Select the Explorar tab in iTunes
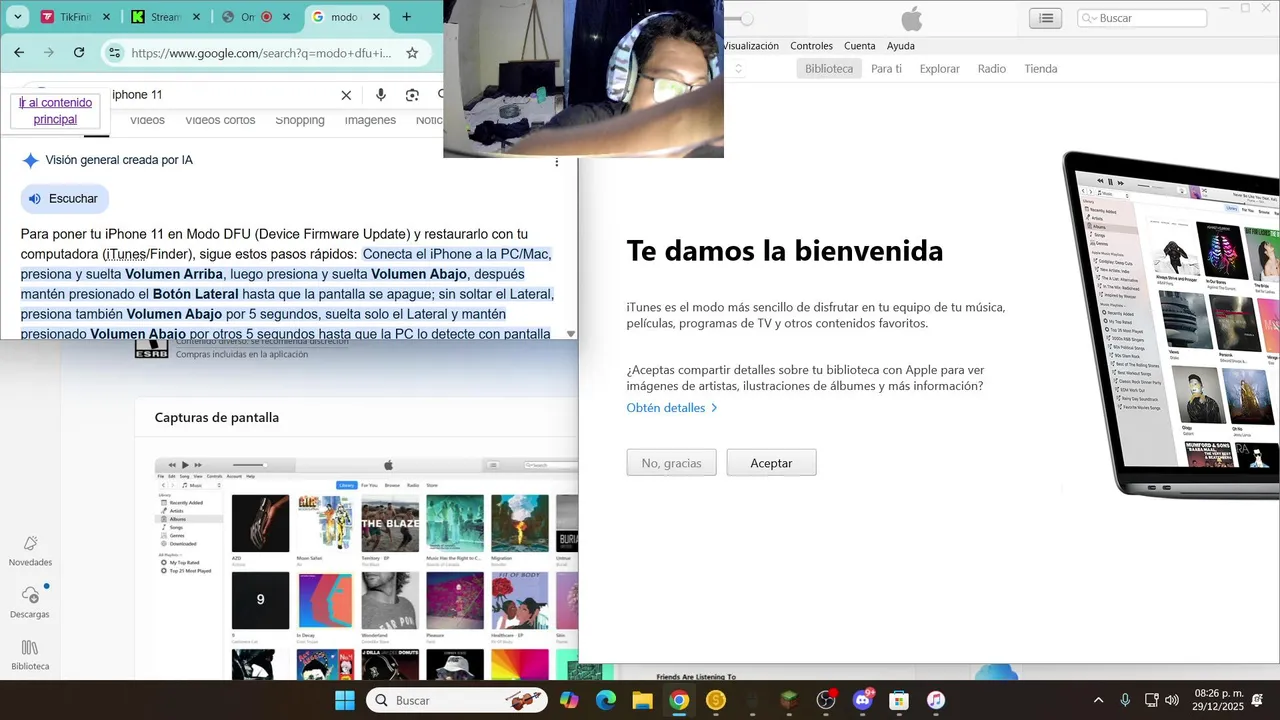This screenshot has height=720, width=1280. pos(940,69)
